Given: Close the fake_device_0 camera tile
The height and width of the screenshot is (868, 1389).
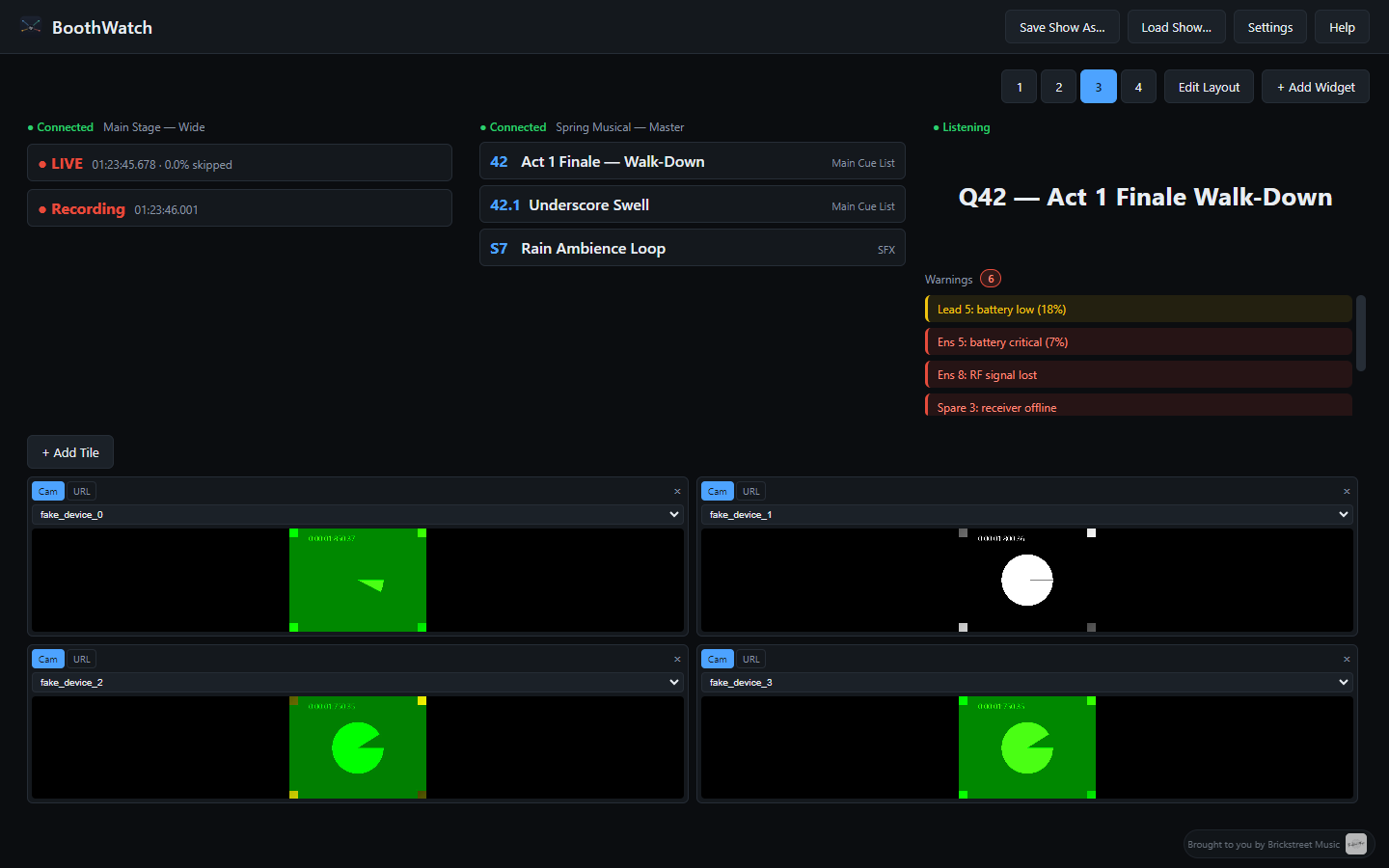Looking at the screenshot, I should point(677,492).
